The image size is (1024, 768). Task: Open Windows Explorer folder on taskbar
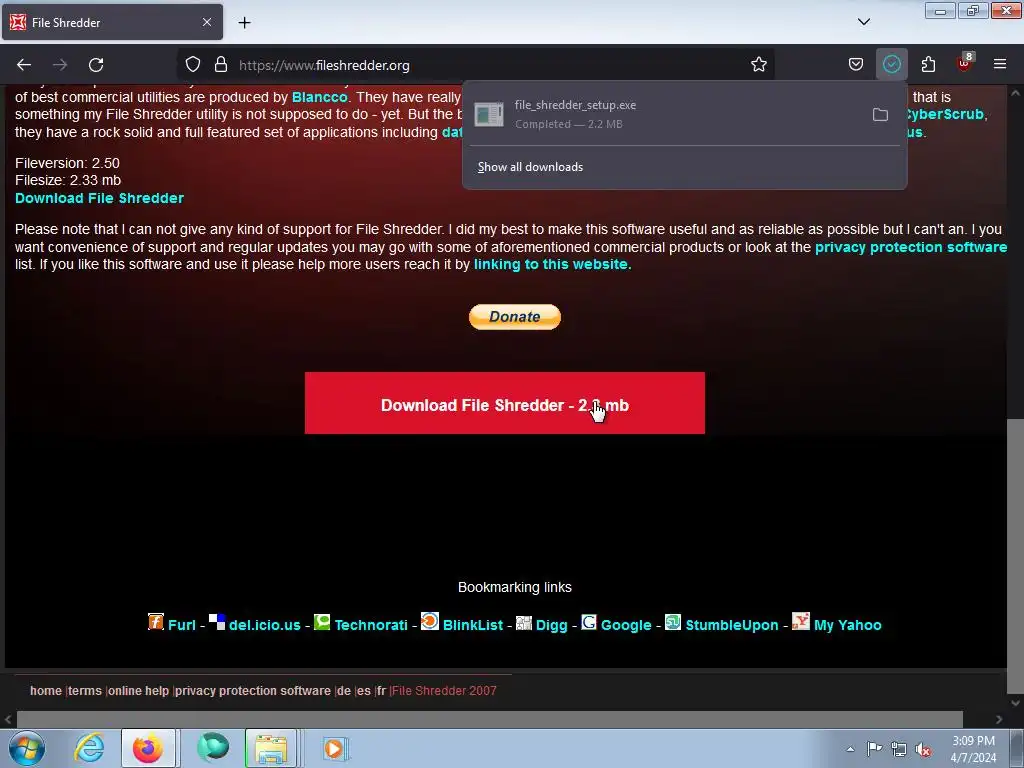[x=272, y=748]
